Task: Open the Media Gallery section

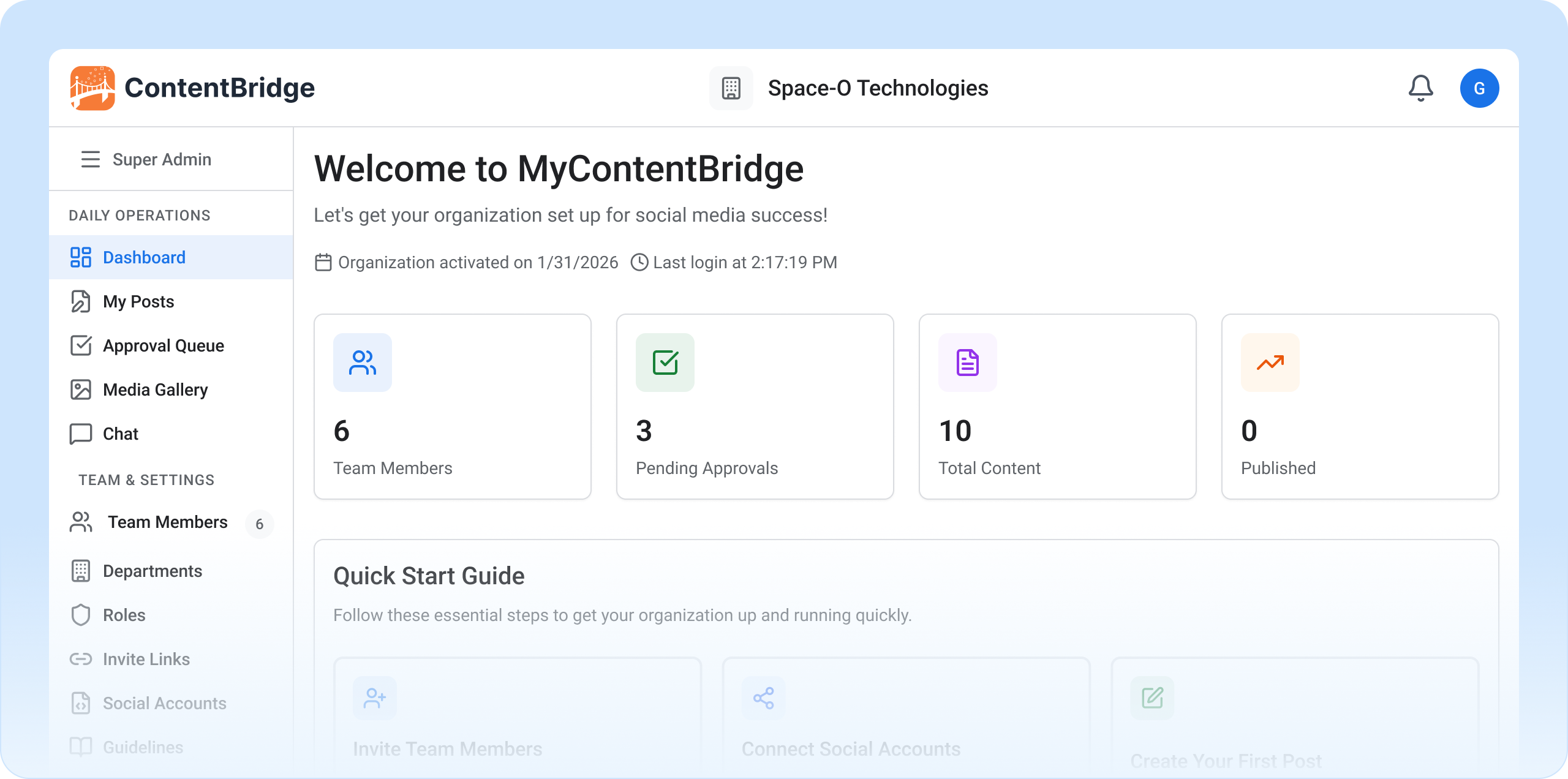Action: point(155,389)
